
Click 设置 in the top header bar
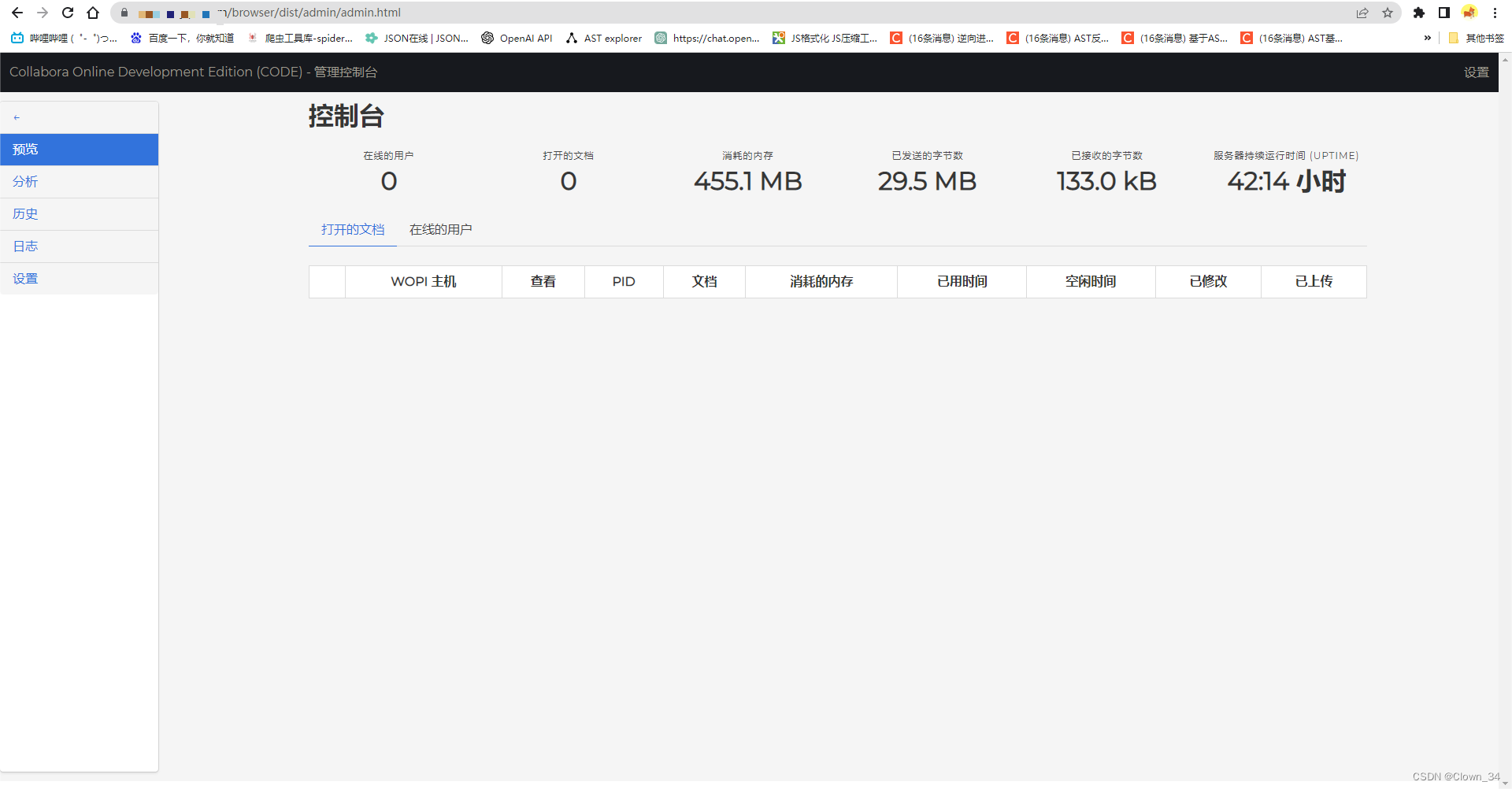tap(1477, 72)
